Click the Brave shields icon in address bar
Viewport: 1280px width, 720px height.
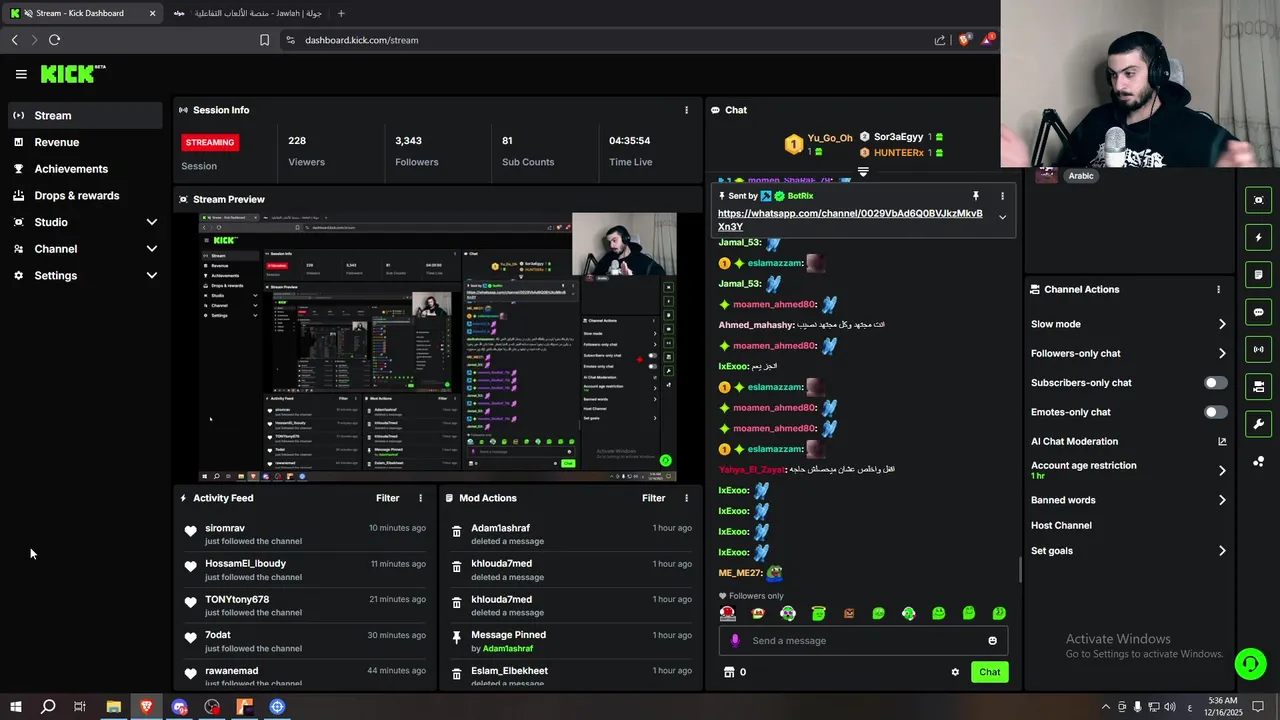coord(965,40)
